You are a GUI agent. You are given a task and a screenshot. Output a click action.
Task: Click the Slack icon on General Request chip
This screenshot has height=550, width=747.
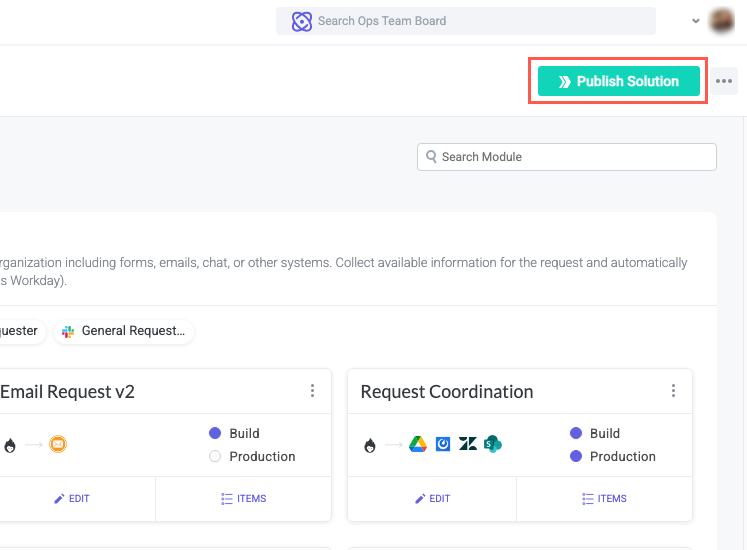[68, 331]
